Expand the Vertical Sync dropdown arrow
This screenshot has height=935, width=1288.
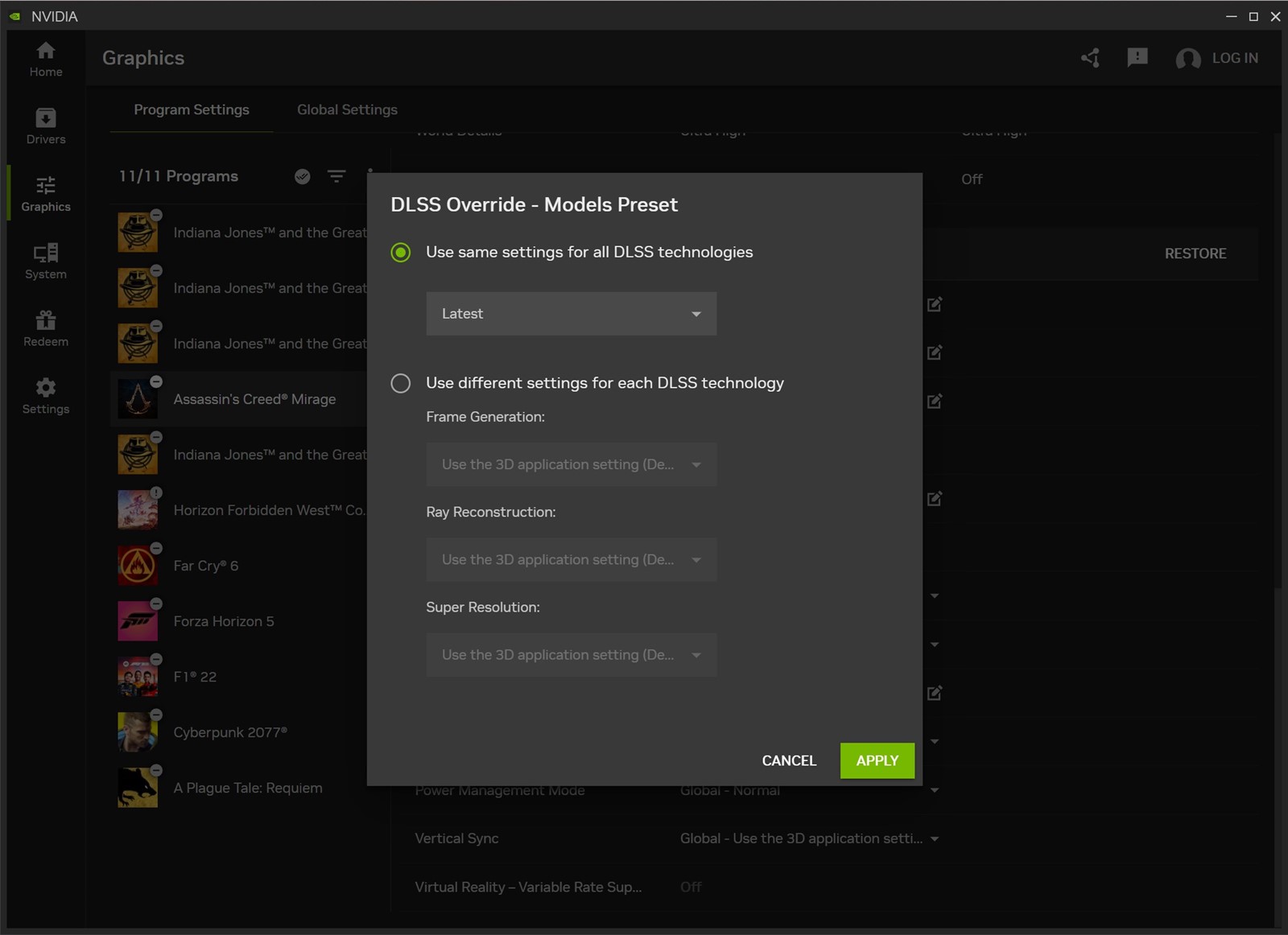[935, 838]
